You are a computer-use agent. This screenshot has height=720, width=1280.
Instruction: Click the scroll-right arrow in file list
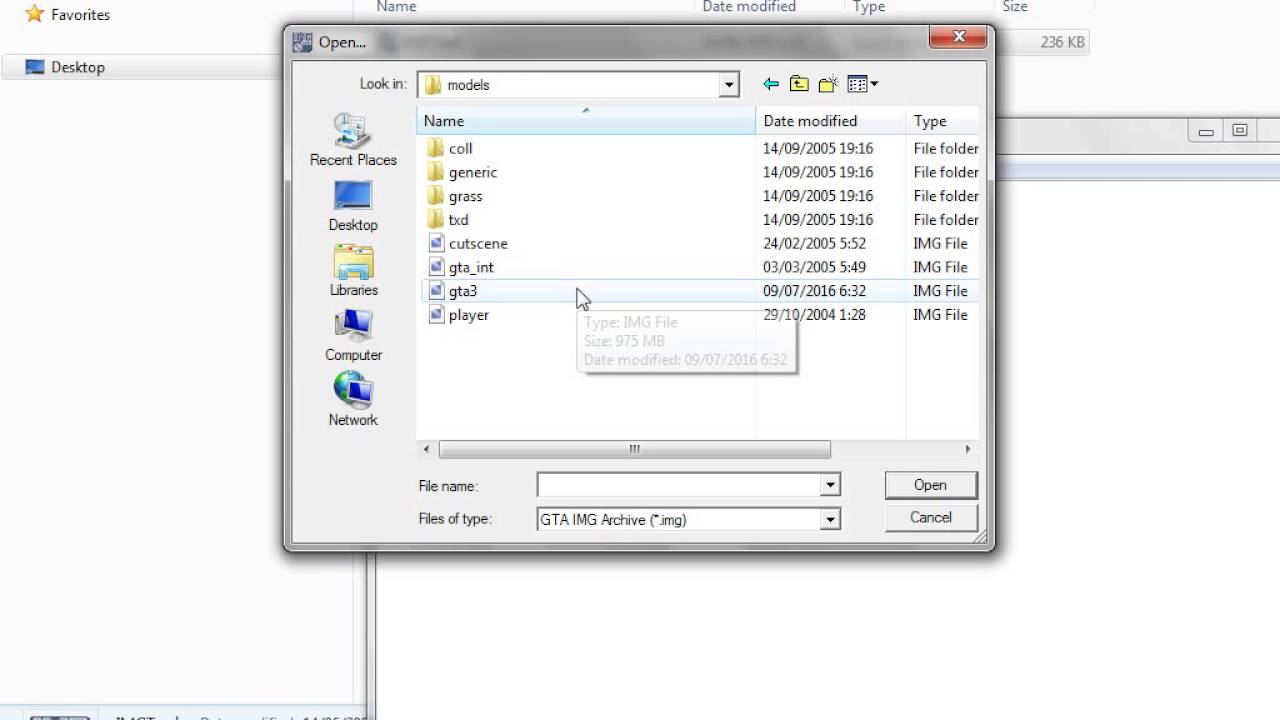(x=967, y=450)
